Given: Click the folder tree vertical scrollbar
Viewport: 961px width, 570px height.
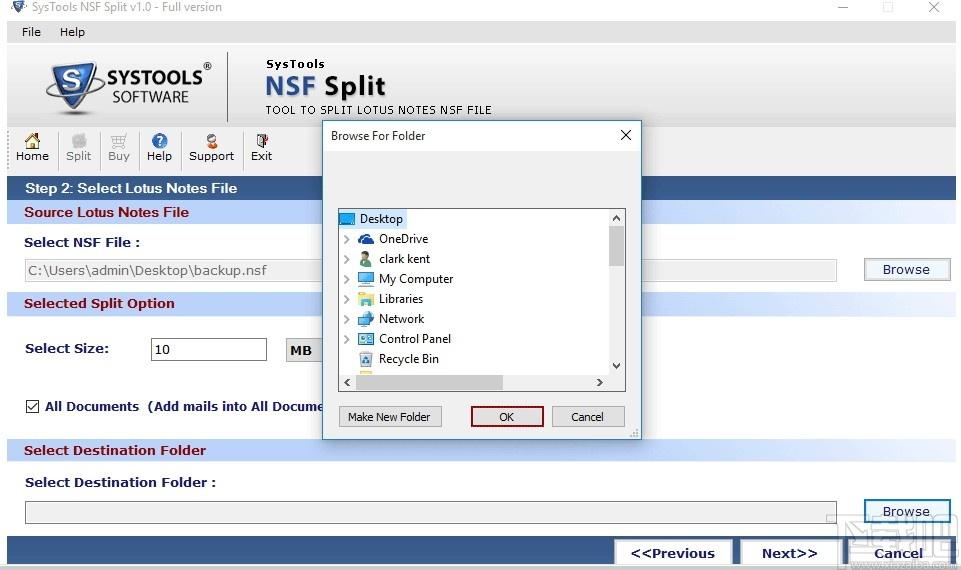Looking at the screenshot, I should 617,292.
